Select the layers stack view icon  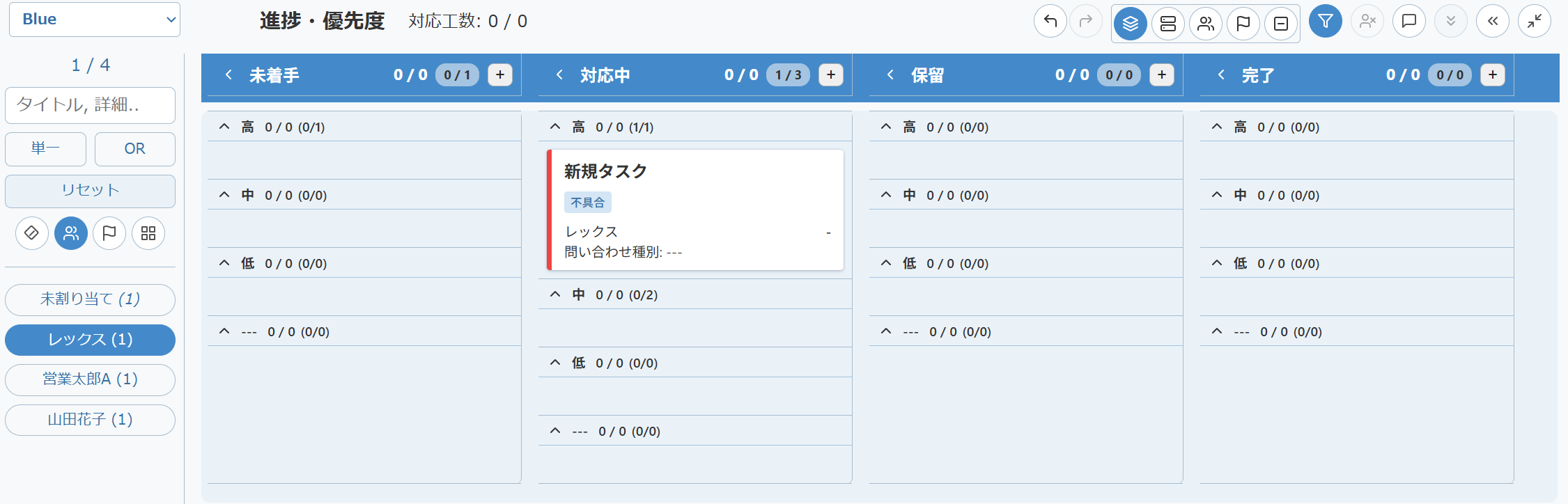point(1131,24)
